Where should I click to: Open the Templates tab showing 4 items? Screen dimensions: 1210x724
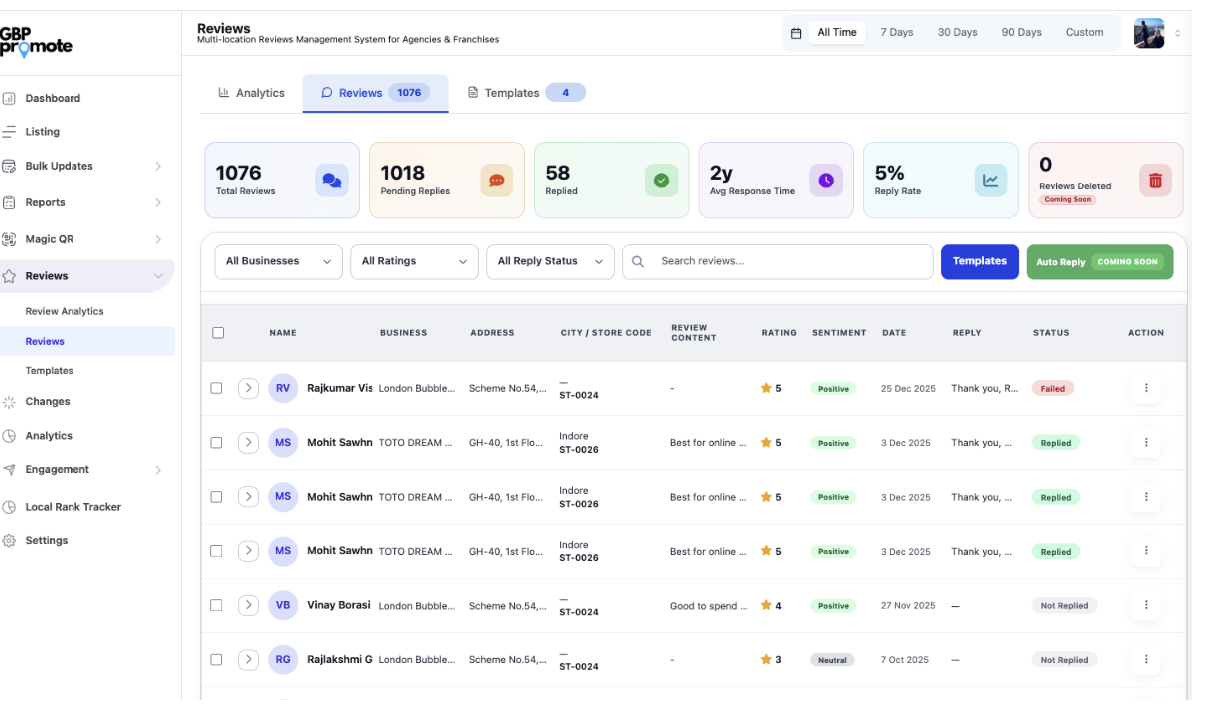point(512,92)
